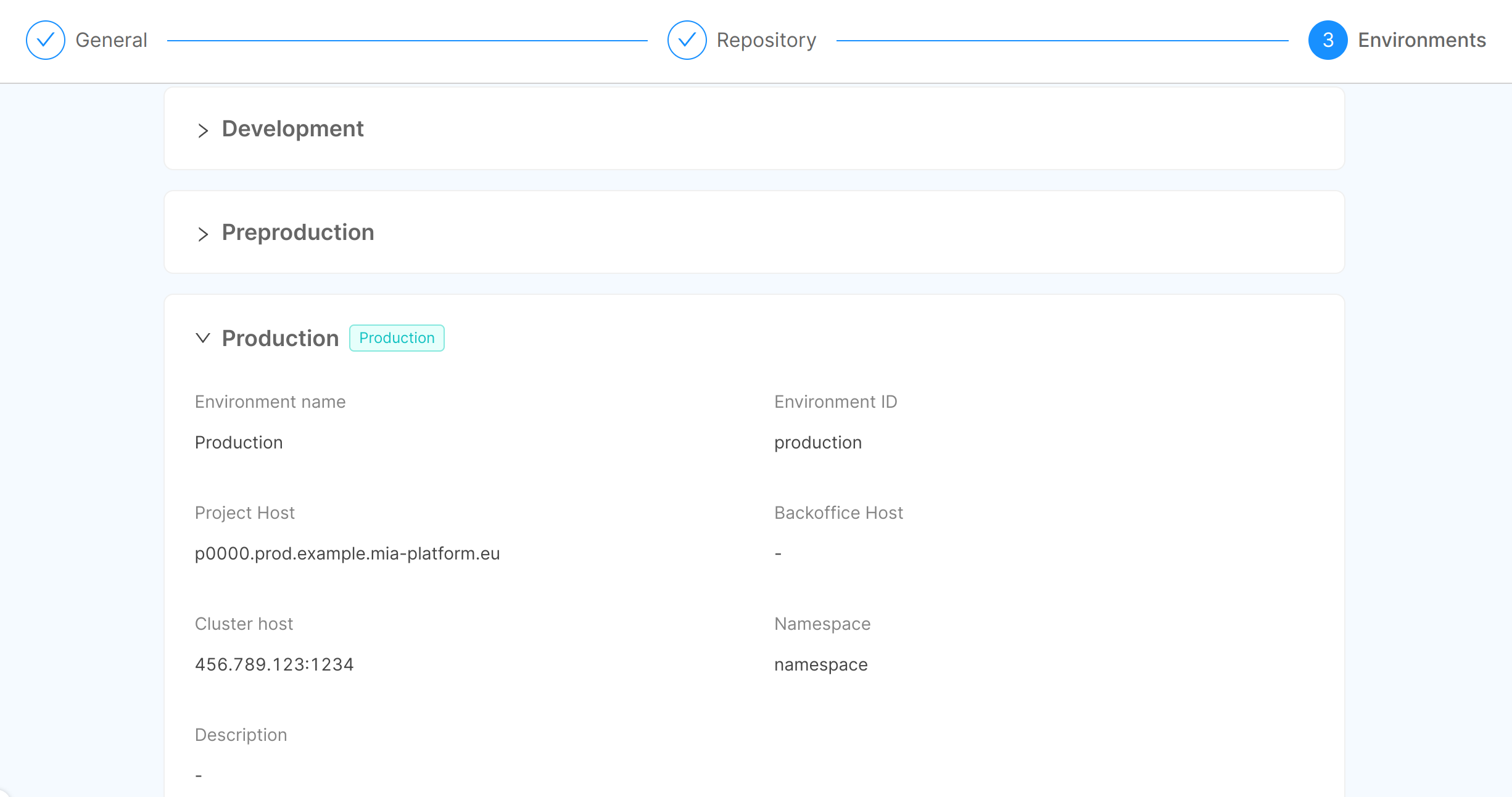1512x797 pixels.
Task: Click the General step checkmark icon
Action: [x=45, y=40]
